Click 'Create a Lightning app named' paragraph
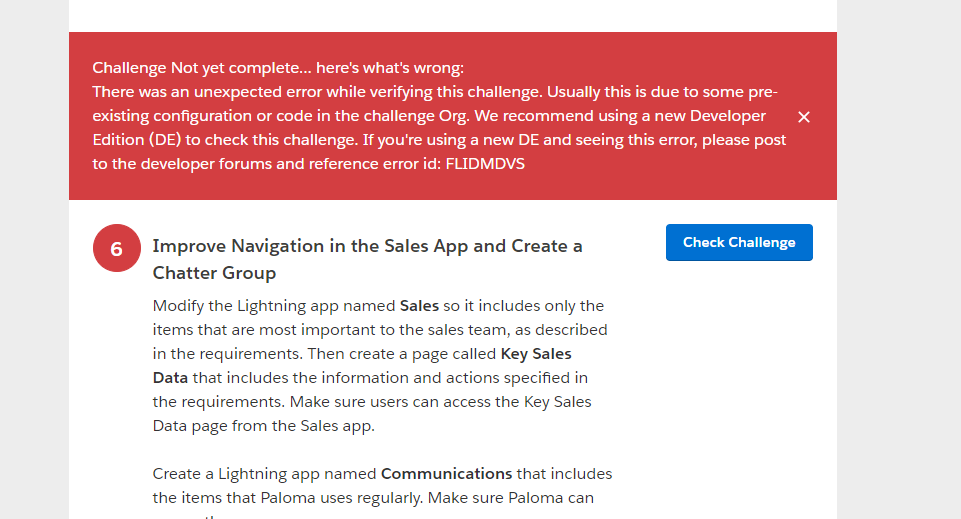 (x=265, y=474)
